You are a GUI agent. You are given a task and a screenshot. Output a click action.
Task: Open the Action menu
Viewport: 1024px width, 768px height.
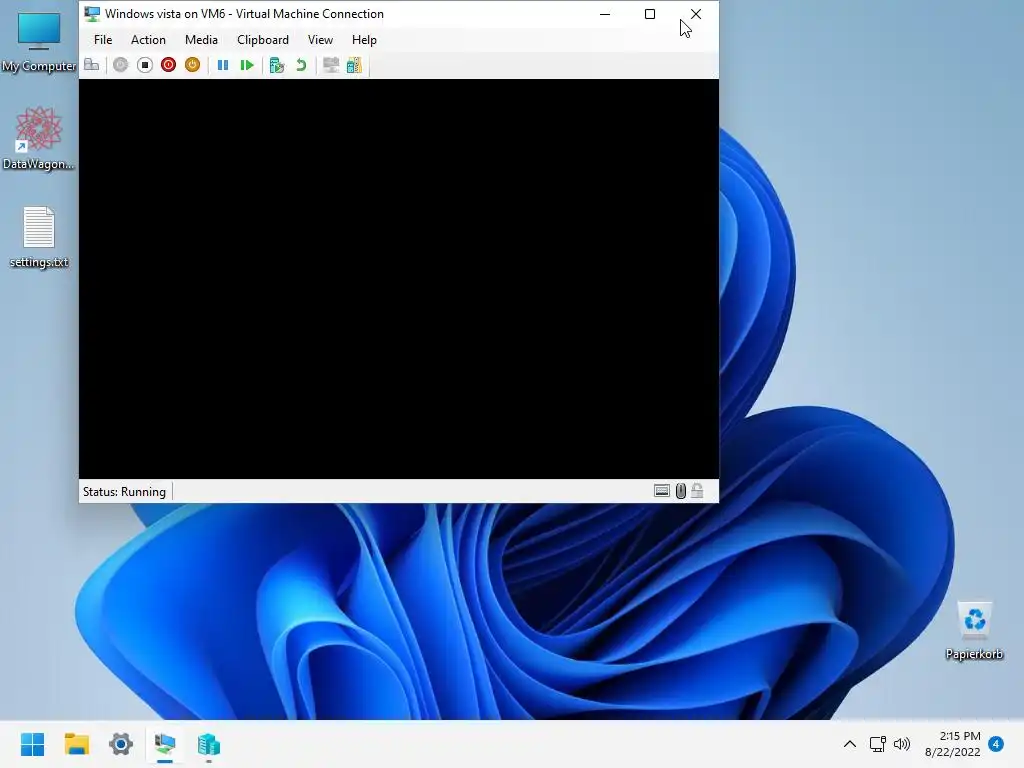click(x=148, y=40)
